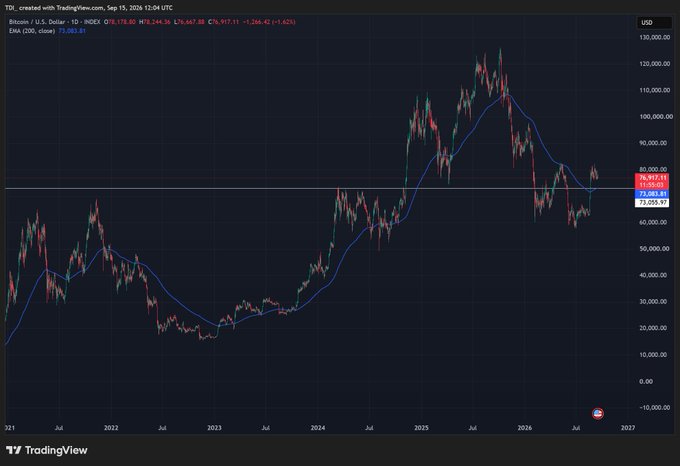Click the 10,000.00 price axis label

tap(654, 355)
